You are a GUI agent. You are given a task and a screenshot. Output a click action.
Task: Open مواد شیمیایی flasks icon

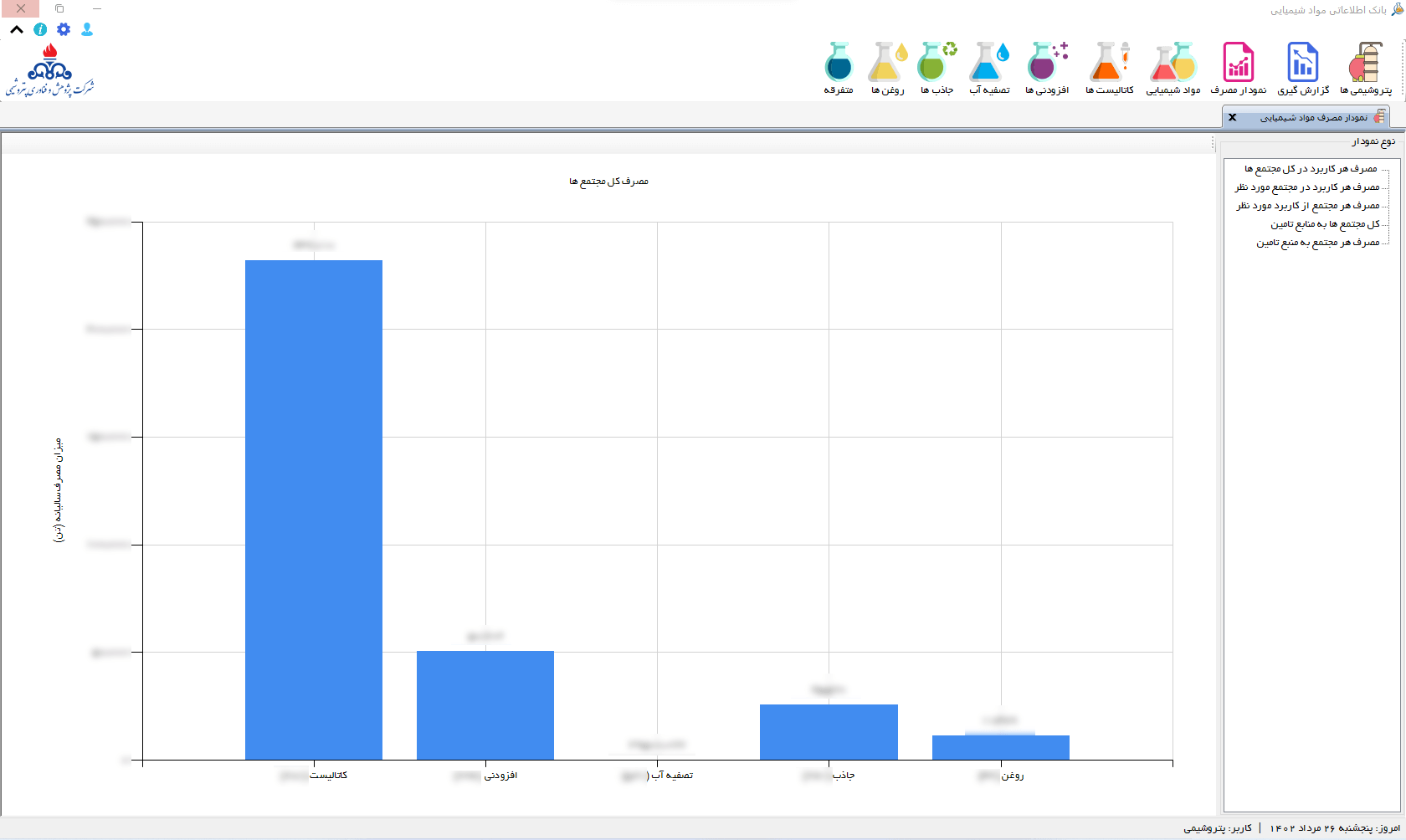coord(1173,69)
